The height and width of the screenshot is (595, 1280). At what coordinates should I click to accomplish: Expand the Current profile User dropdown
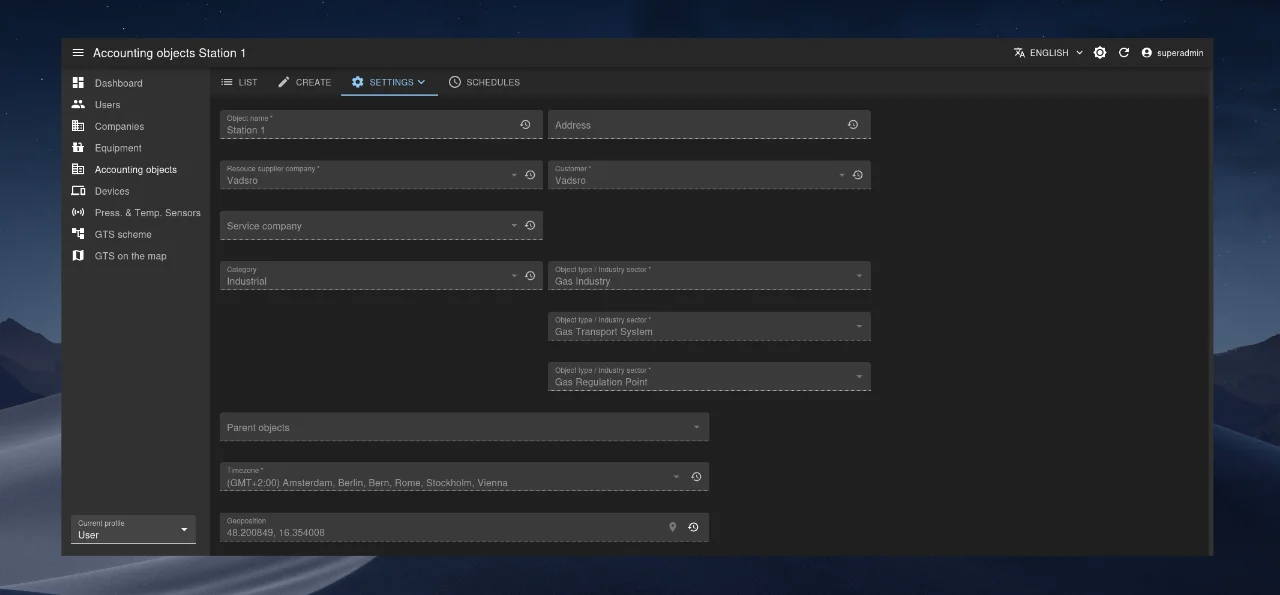131,530
